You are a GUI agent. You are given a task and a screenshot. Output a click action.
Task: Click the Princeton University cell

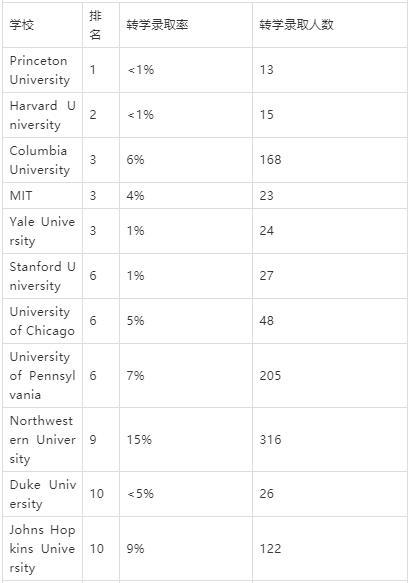click(40, 70)
